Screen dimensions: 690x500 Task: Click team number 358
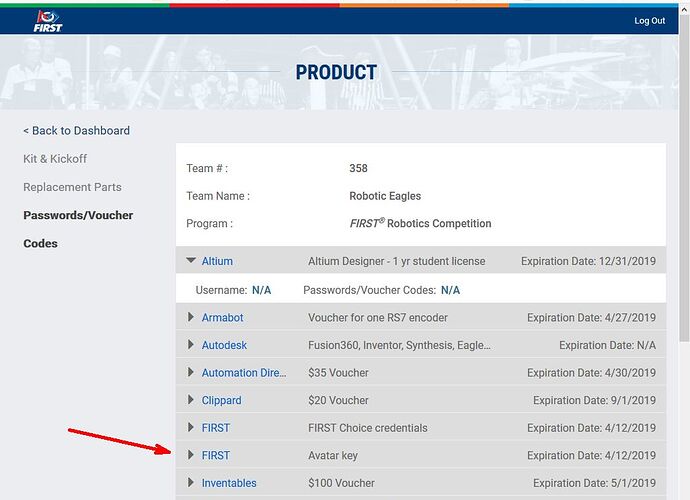[x=358, y=168]
